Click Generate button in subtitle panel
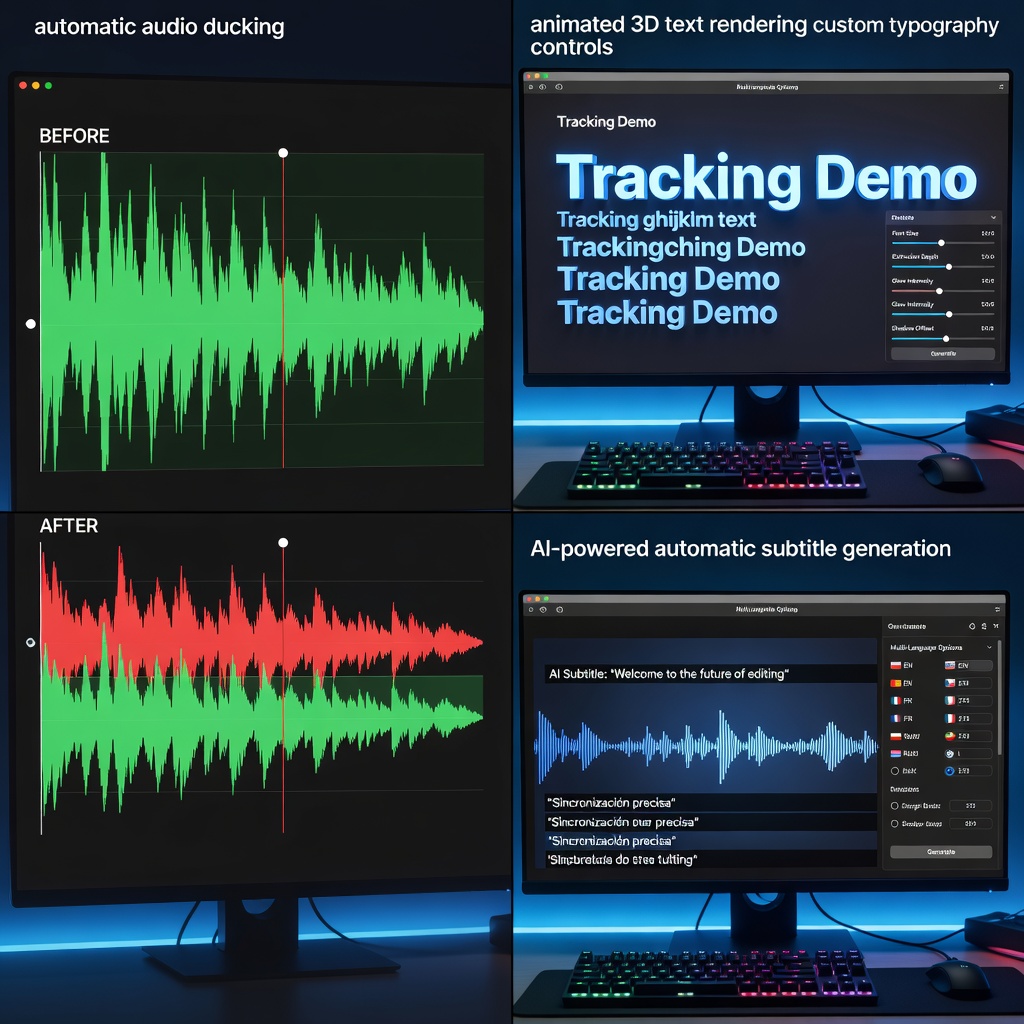 940,852
